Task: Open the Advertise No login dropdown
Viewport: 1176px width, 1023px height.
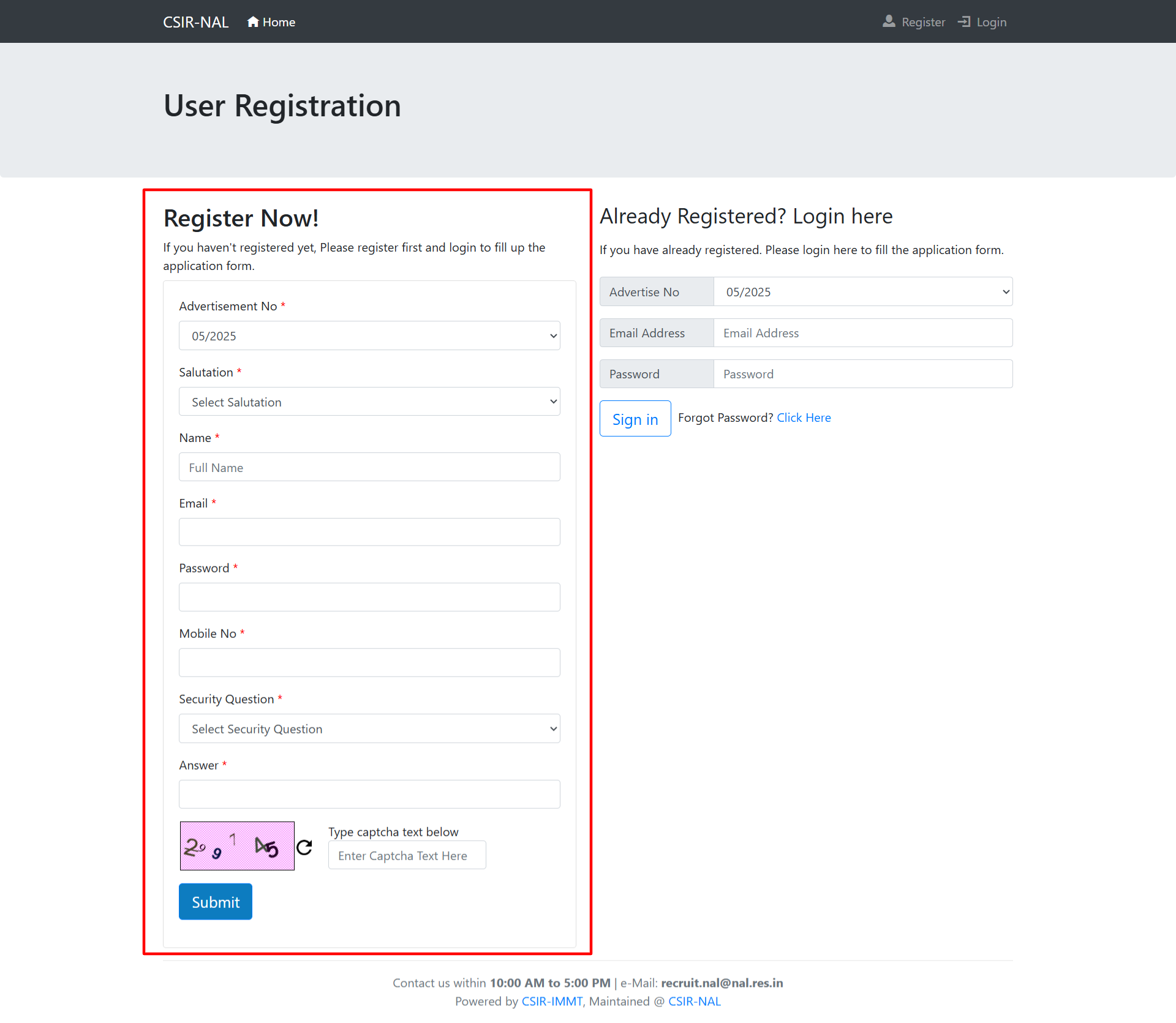Action: (862, 292)
